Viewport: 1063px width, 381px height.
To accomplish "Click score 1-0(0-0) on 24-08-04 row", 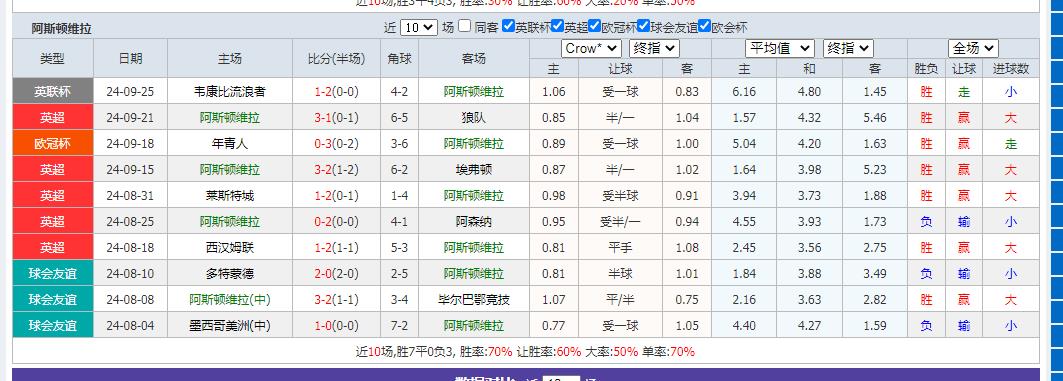I will click(336, 326).
